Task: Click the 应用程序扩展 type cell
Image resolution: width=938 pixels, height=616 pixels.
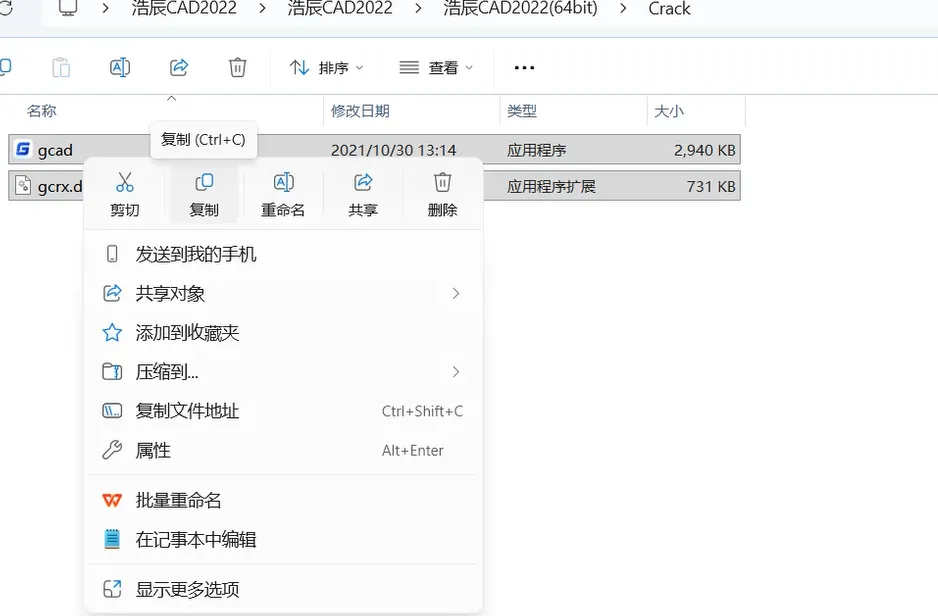Action: [x=551, y=187]
